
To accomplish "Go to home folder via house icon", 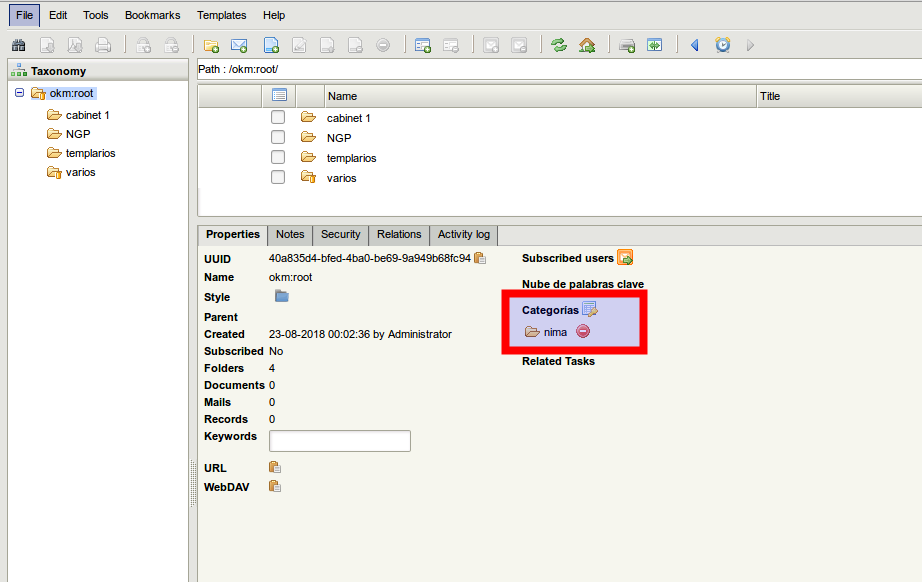I will pos(587,45).
